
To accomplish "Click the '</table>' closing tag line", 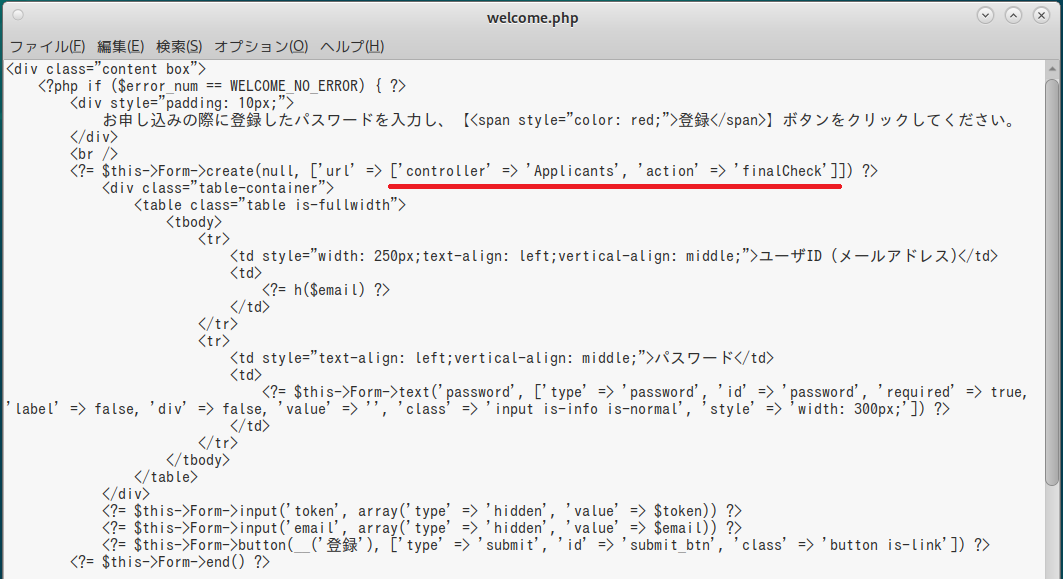I will pos(166,477).
